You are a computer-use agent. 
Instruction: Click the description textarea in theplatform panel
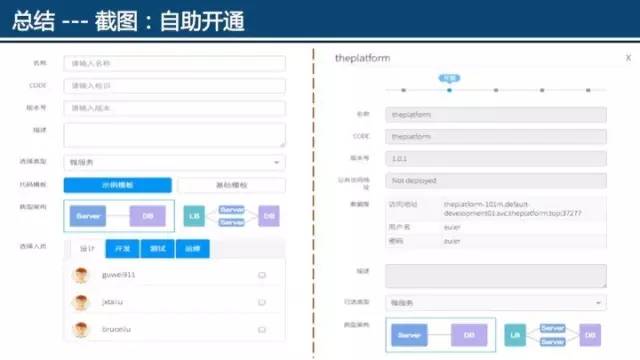coord(496,276)
